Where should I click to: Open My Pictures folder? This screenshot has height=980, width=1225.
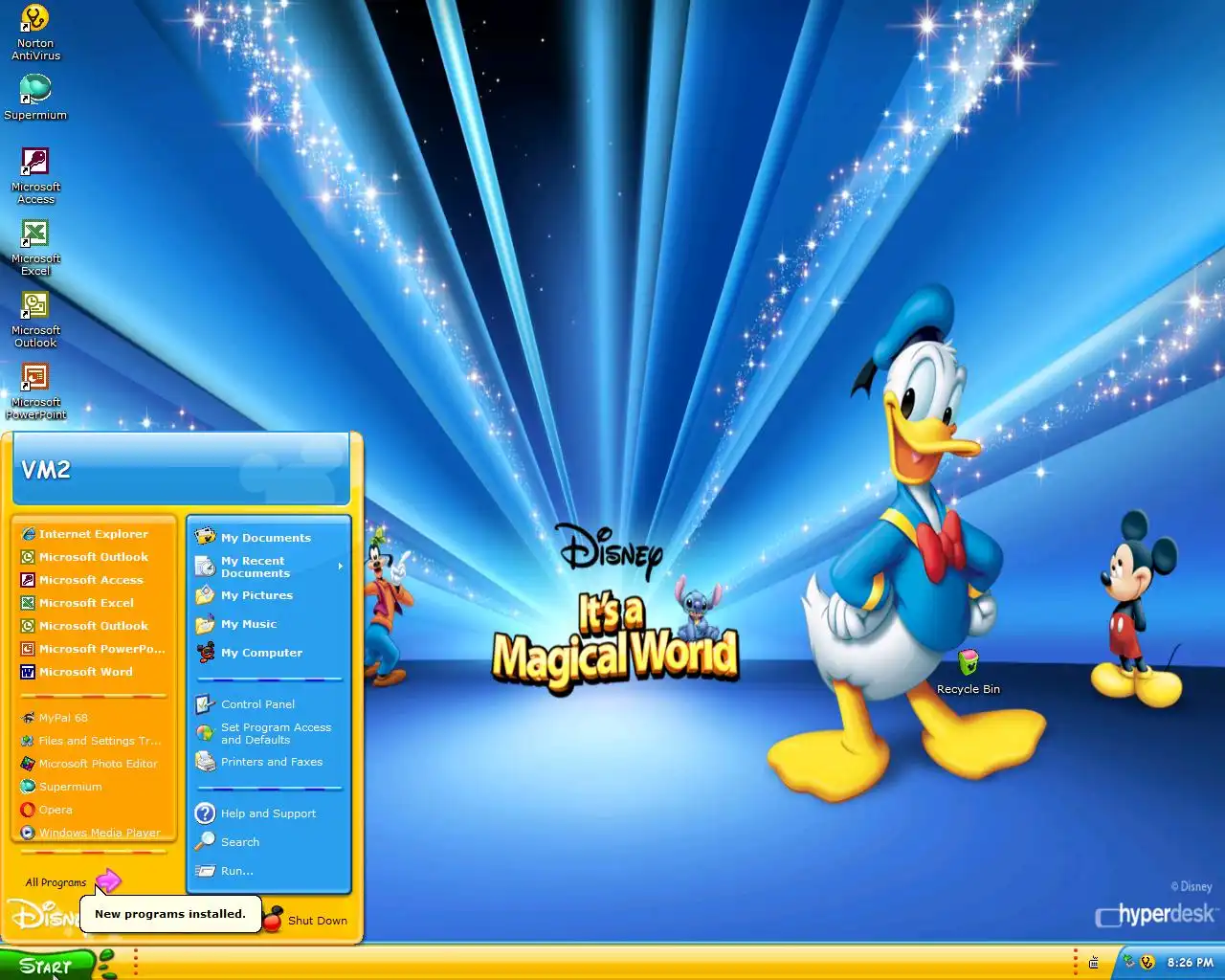tap(270, 595)
